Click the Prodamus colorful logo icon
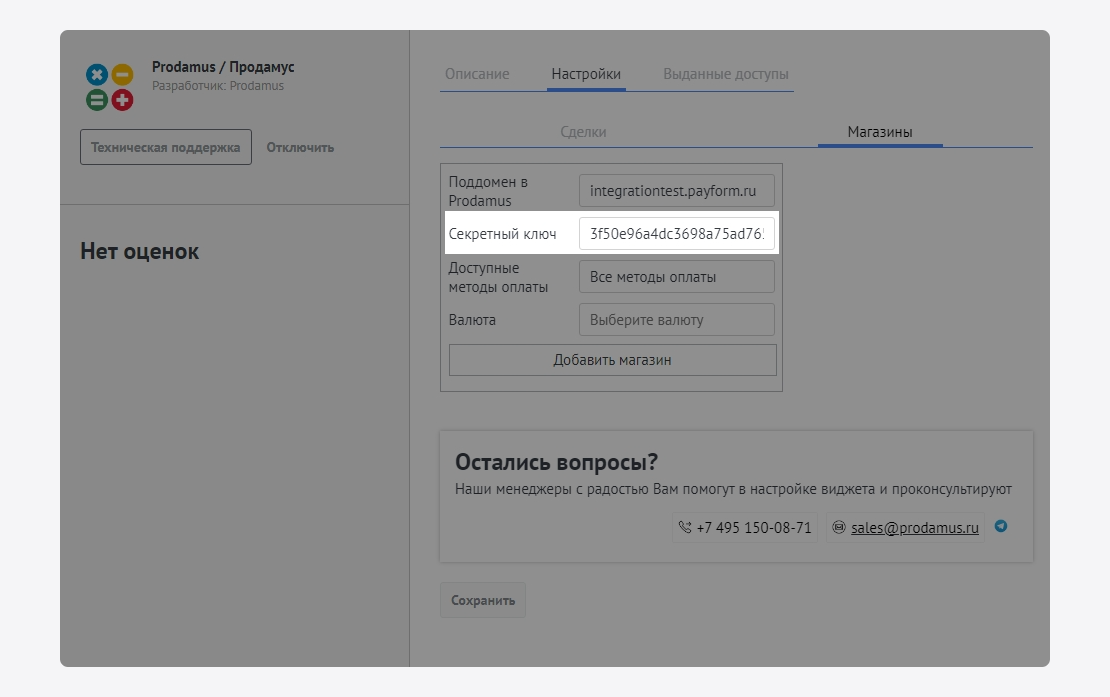The height and width of the screenshot is (697, 1110). (109, 87)
